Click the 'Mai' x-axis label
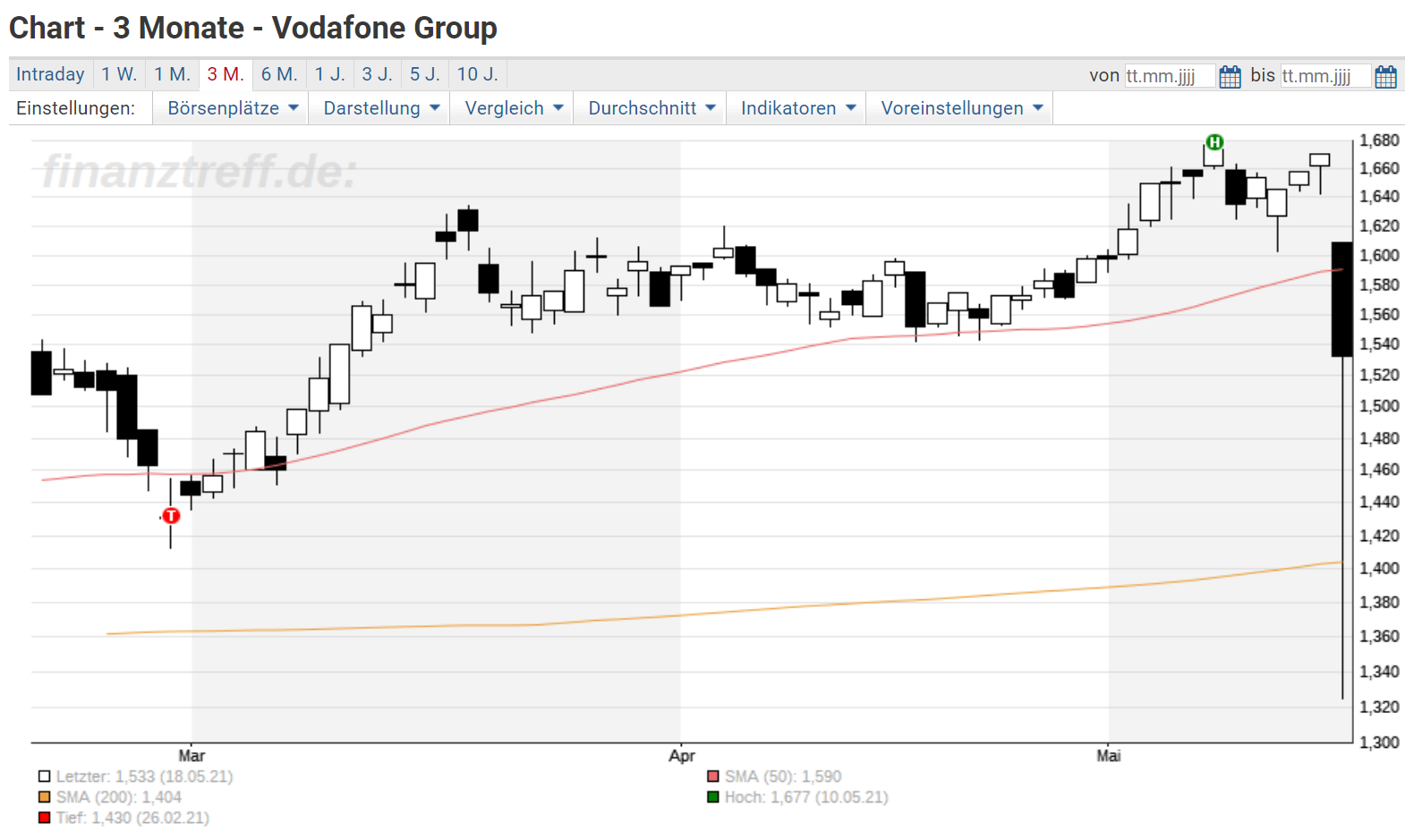This screenshot has height=840, width=1405. (x=1109, y=756)
